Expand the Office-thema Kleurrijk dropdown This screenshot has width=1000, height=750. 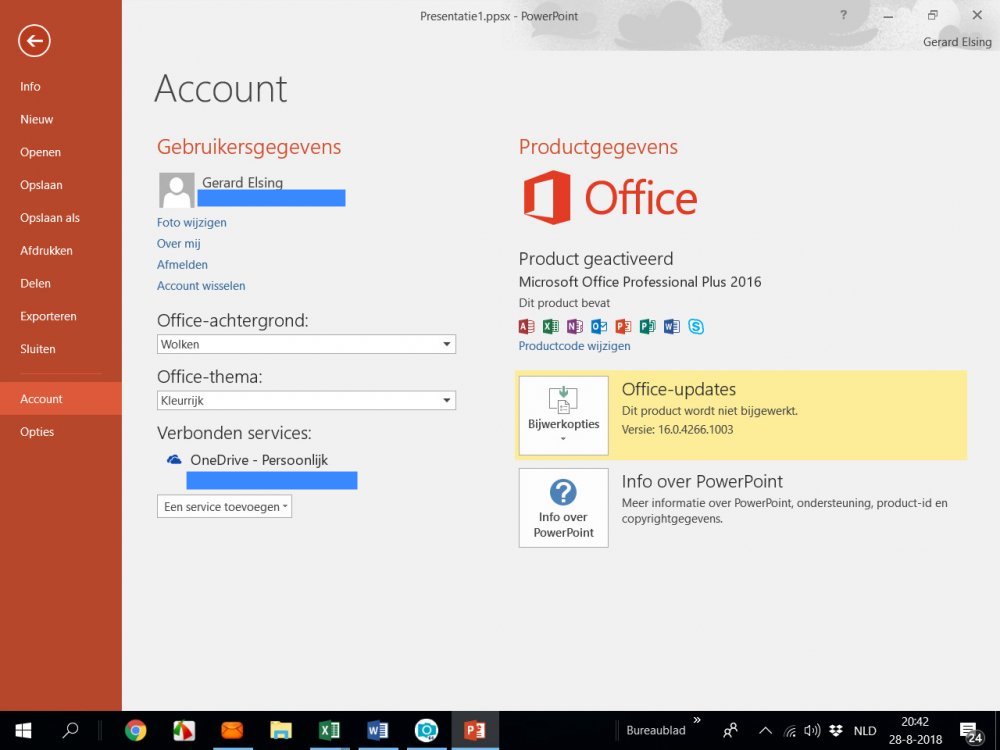click(x=446, y=400)
